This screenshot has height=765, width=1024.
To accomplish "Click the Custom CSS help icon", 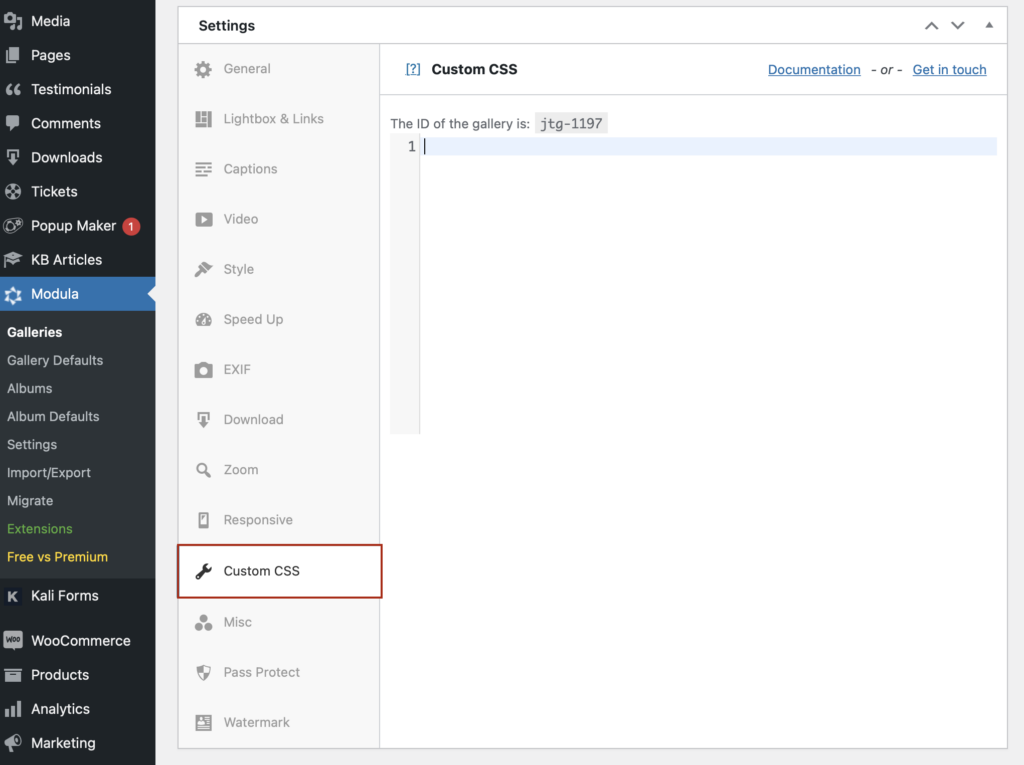I will pyautogui.click(x=413, y=69).
